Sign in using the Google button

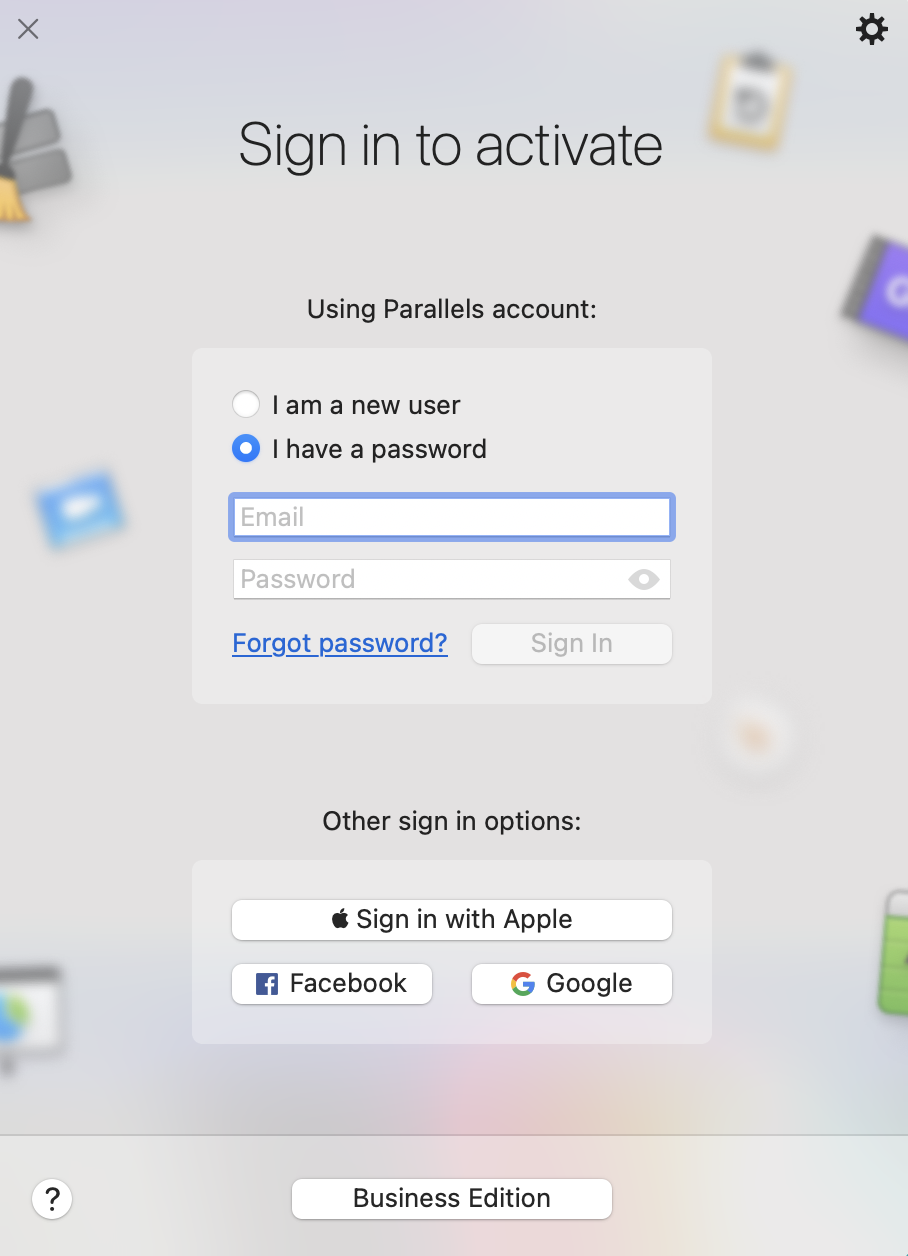[572, 984]
